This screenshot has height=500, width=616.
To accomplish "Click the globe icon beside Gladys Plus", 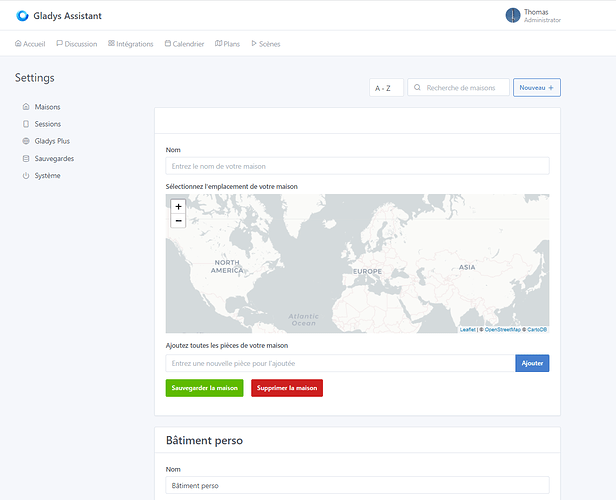I will coord(26,141).
